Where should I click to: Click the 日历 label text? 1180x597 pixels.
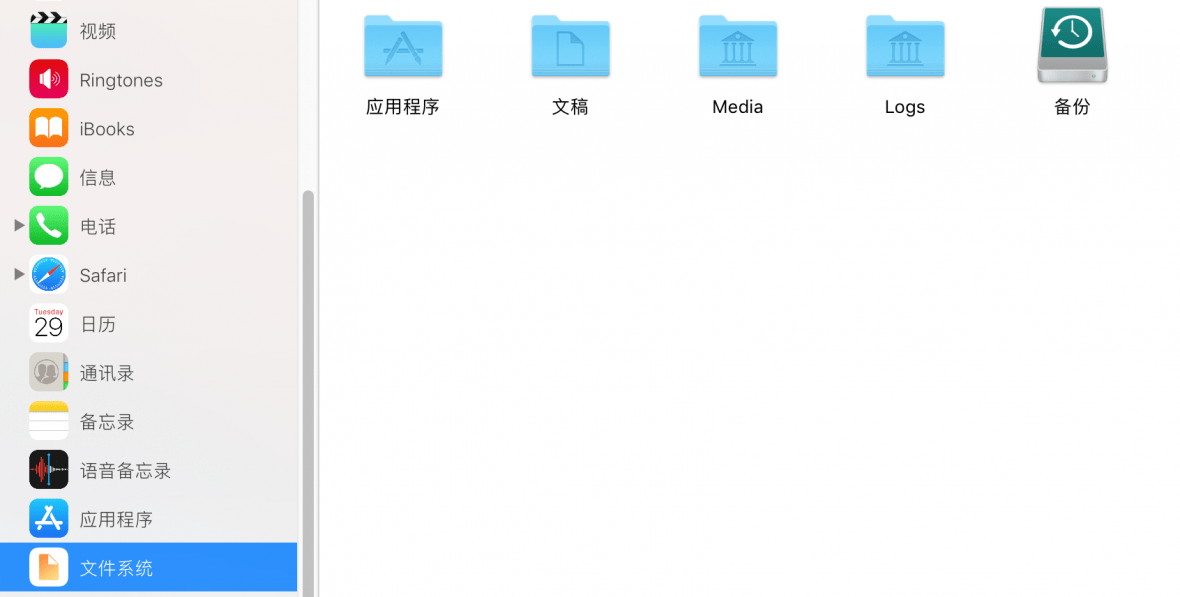tap(98, 324)
